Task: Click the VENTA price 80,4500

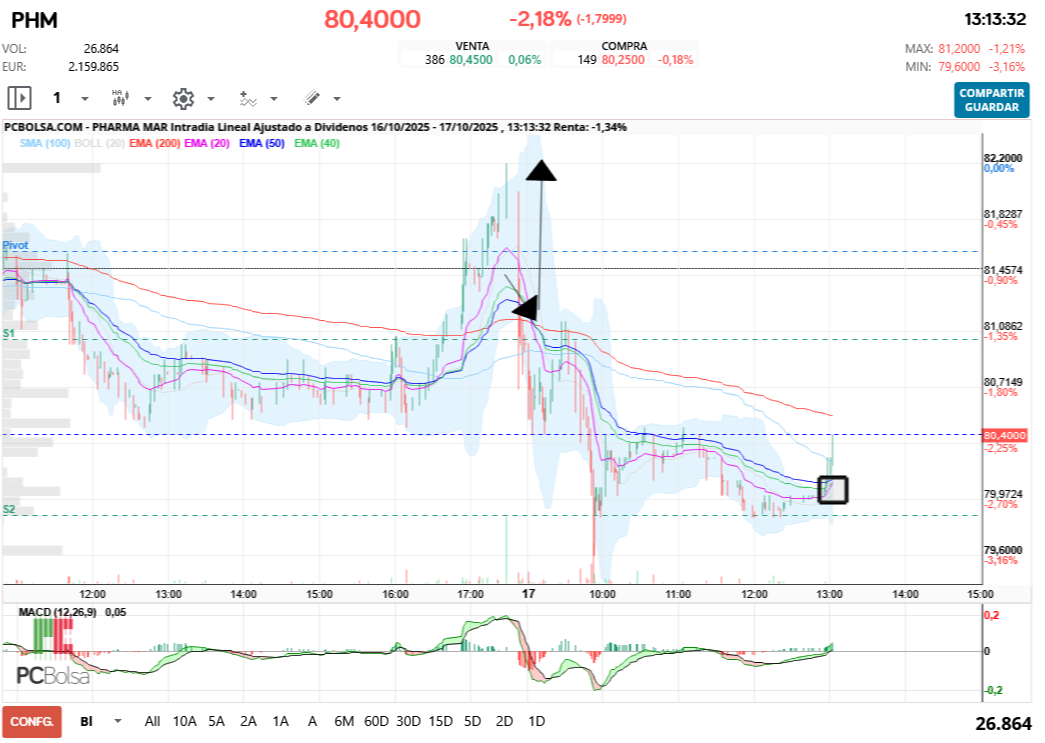Action: click(x=471, y=60)
